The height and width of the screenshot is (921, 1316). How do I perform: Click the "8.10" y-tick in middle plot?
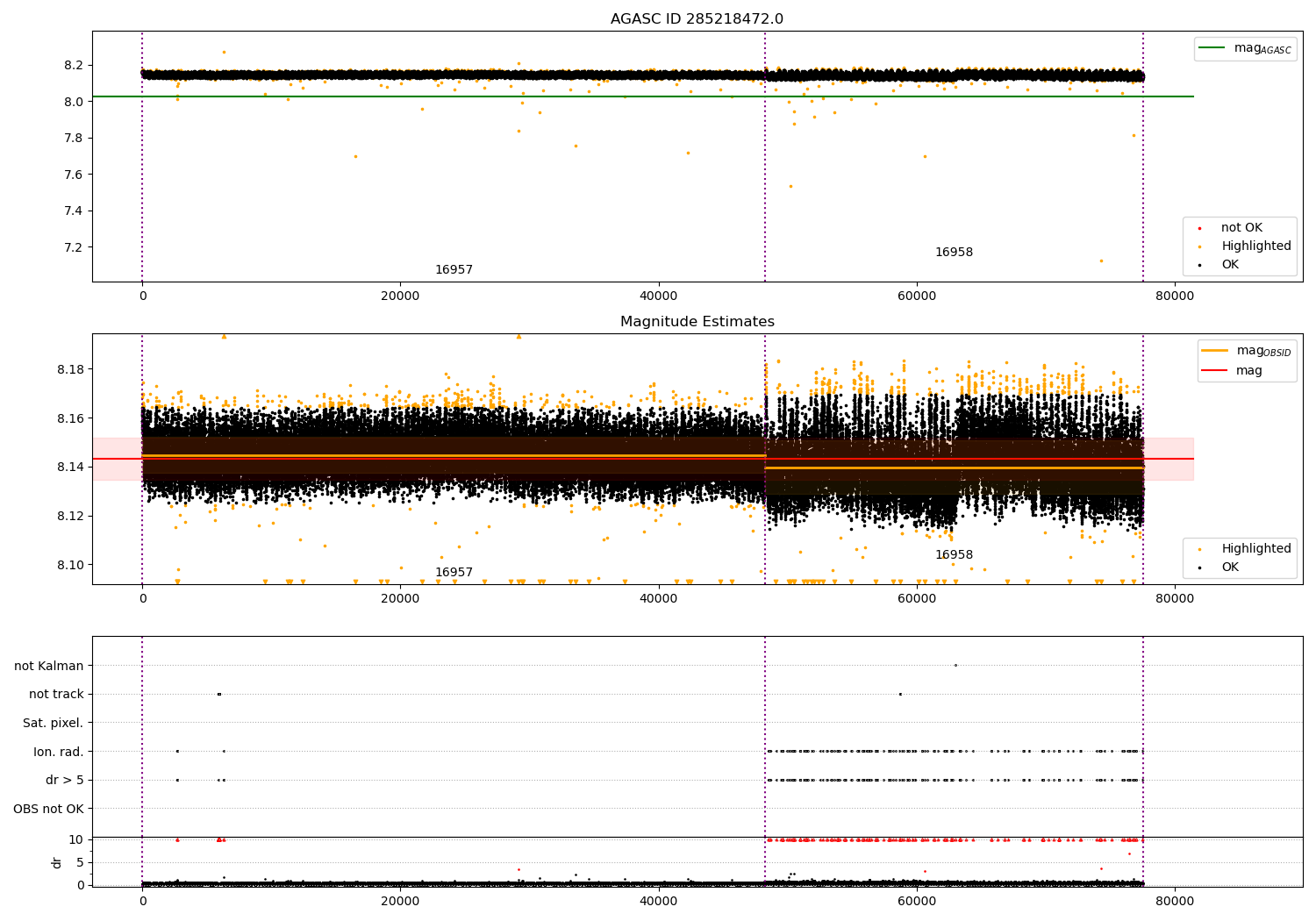[70, 565]
